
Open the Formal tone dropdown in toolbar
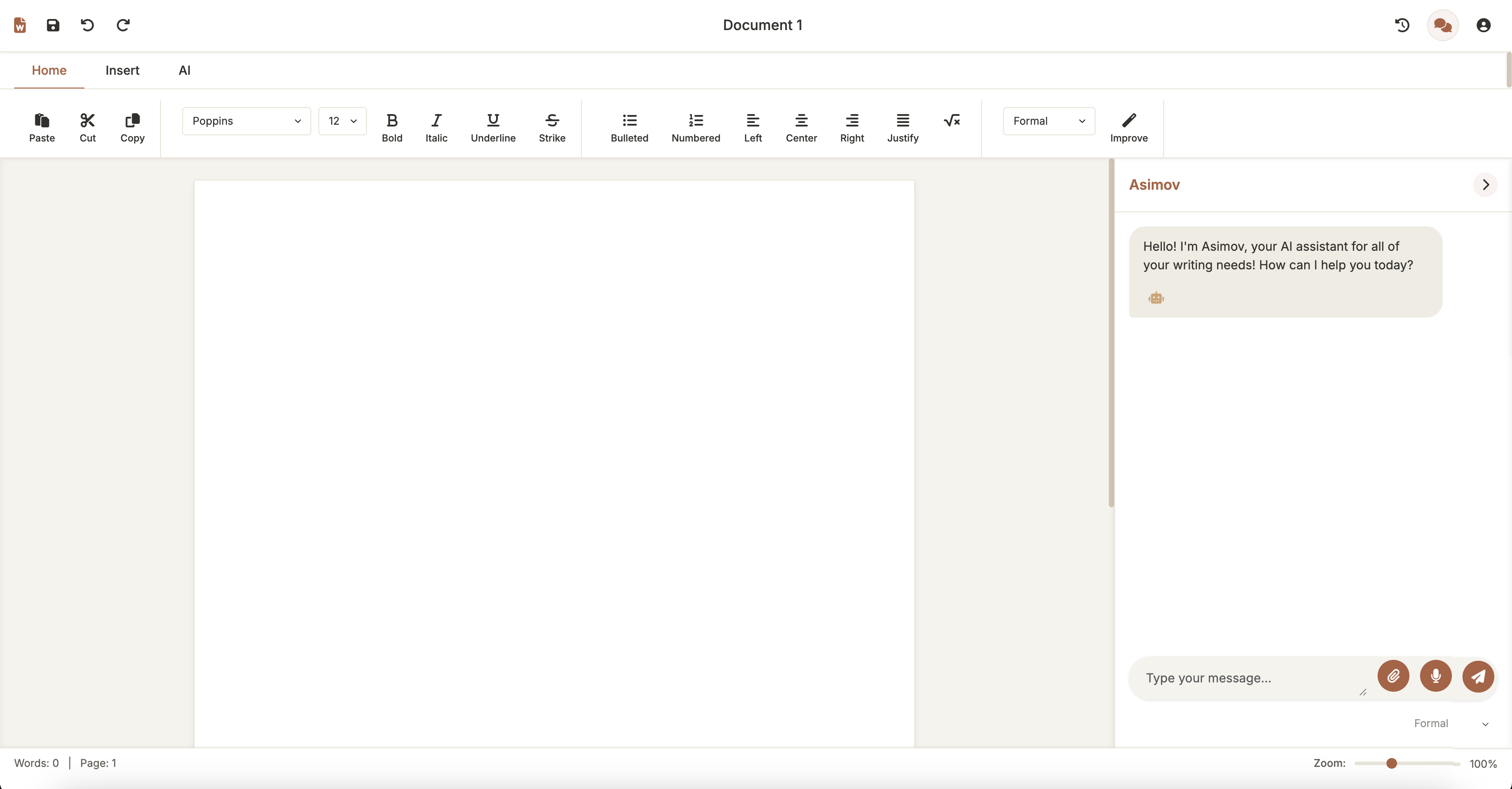(1049, 121)
